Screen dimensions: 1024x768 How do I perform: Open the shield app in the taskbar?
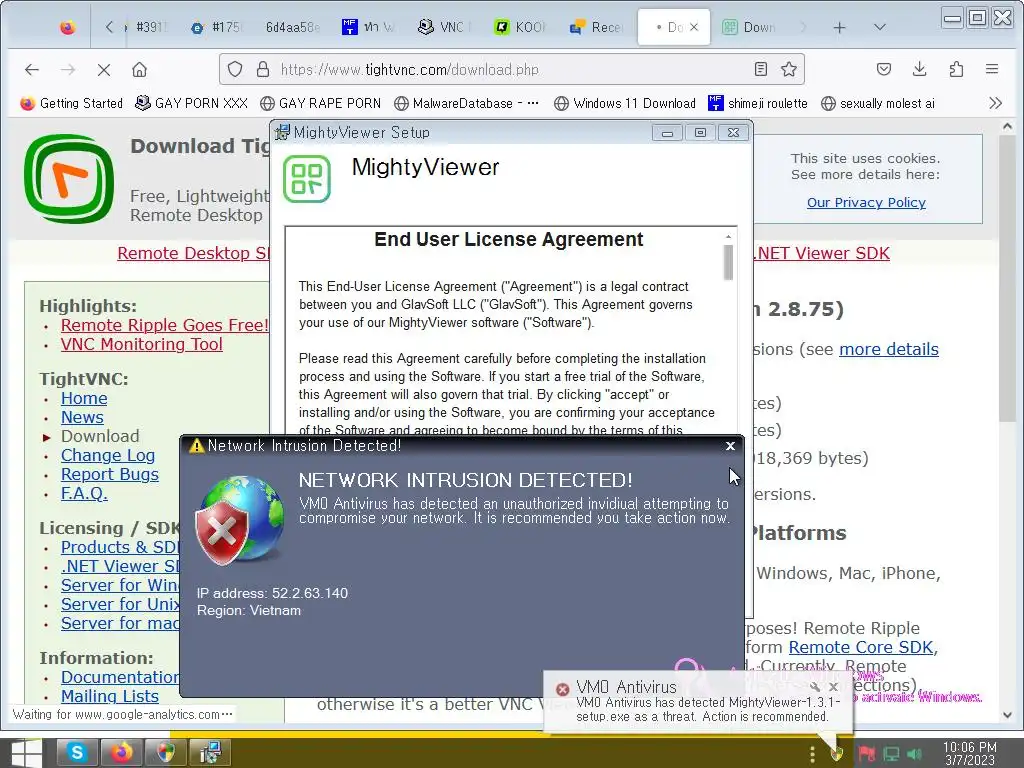click(x=166, y=753)
